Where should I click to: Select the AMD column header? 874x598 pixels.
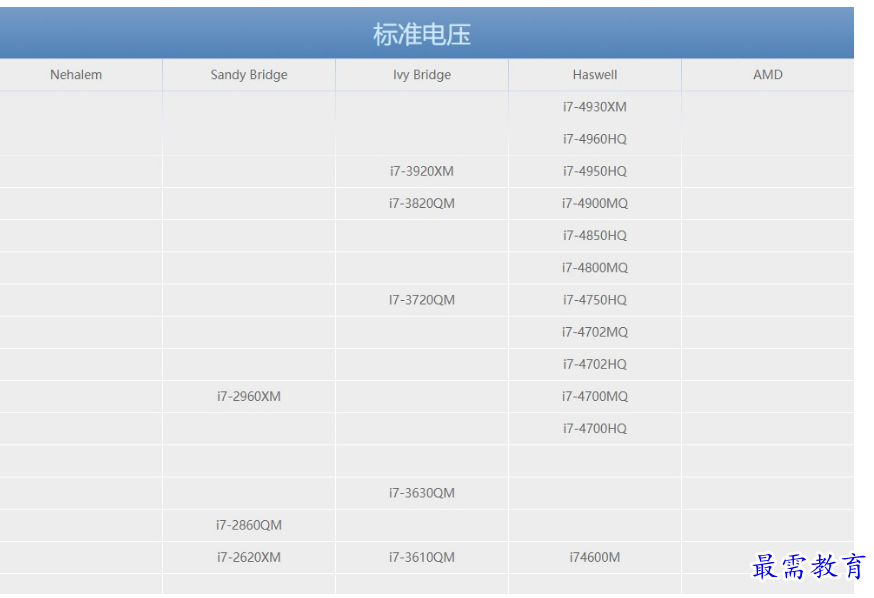point(768,75)
